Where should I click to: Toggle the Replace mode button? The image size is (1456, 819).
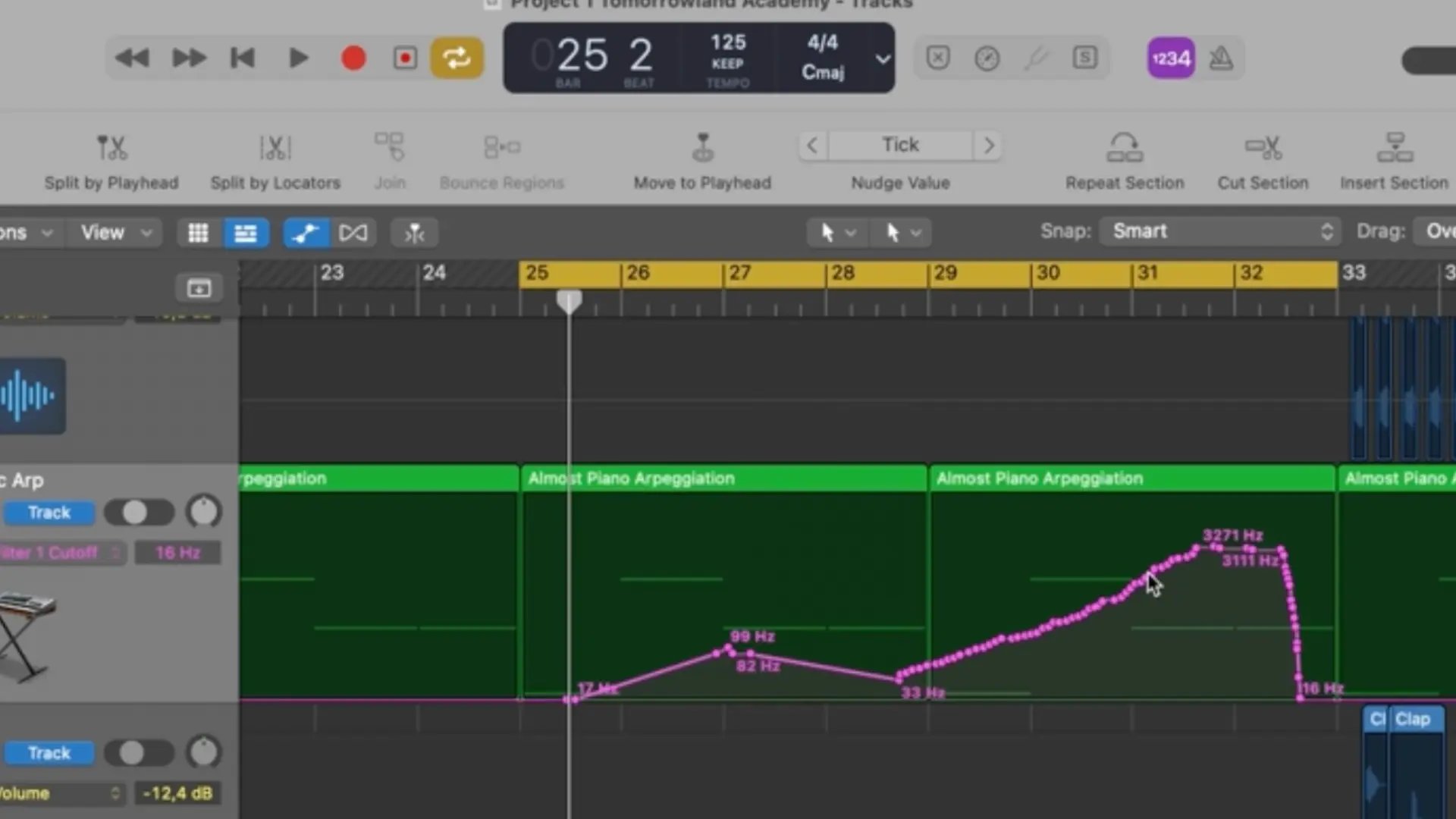(x=938, y=58)
